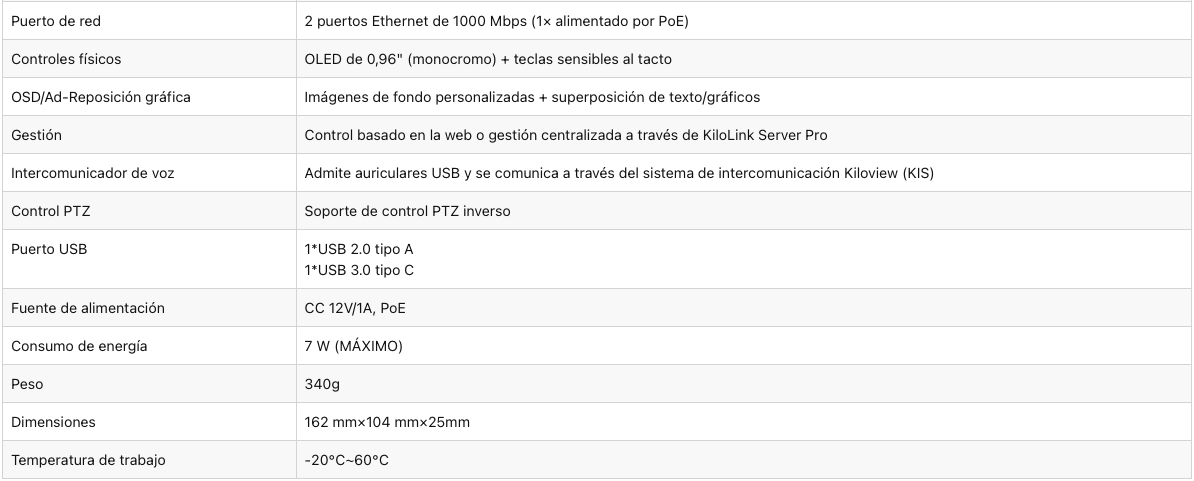This screenshot has width=1194, height=481.
Task: Select the 2 puertos Ethernet 1000 Mbps text
Action: click(496, 21)
